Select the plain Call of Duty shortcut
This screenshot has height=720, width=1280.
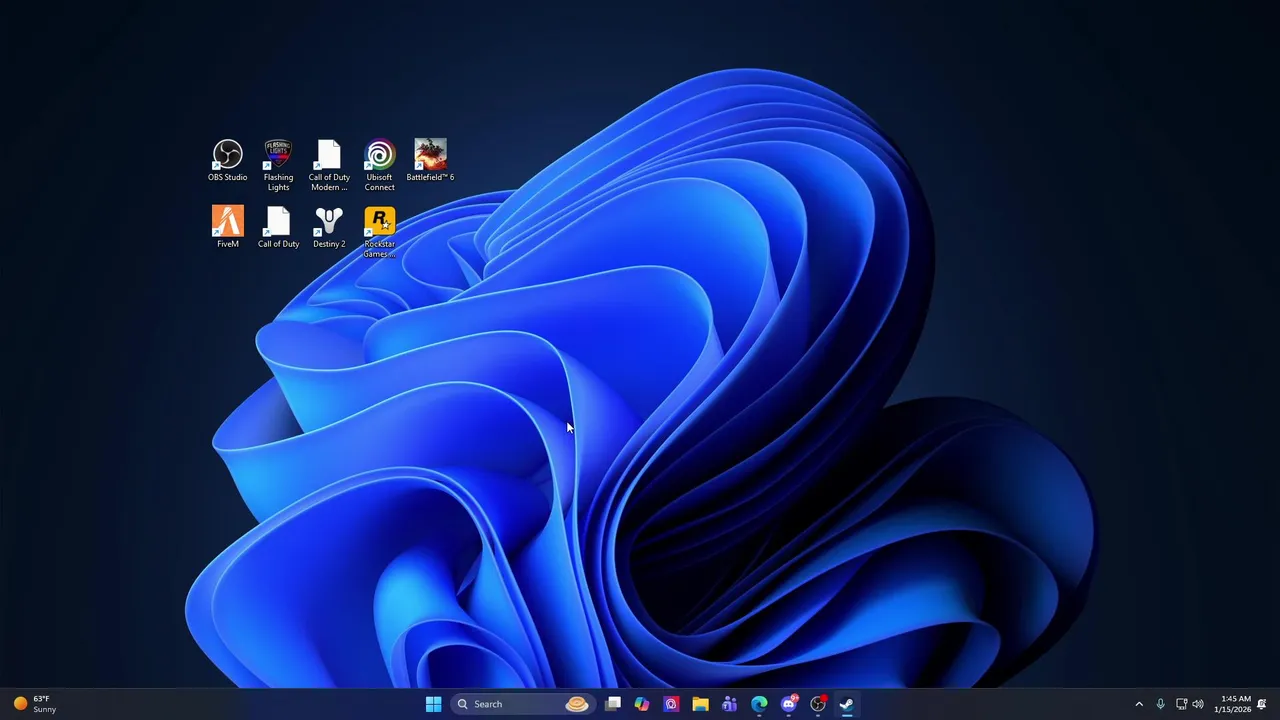point(278,227)
